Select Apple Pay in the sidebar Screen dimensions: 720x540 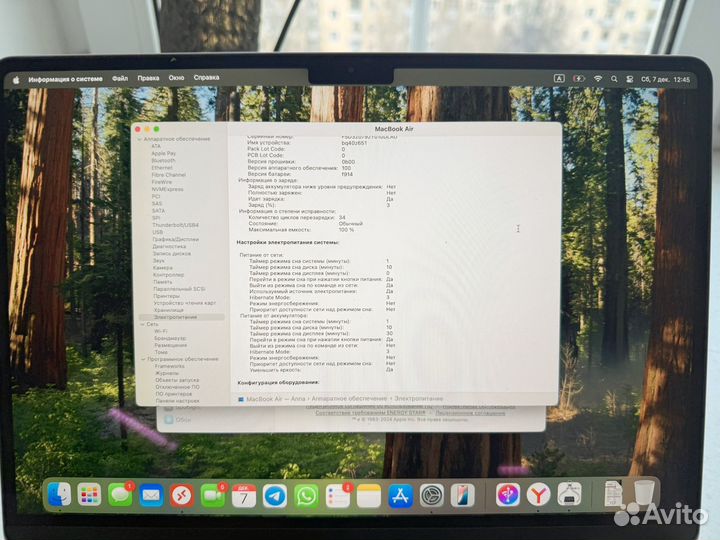tap(163, 153)
